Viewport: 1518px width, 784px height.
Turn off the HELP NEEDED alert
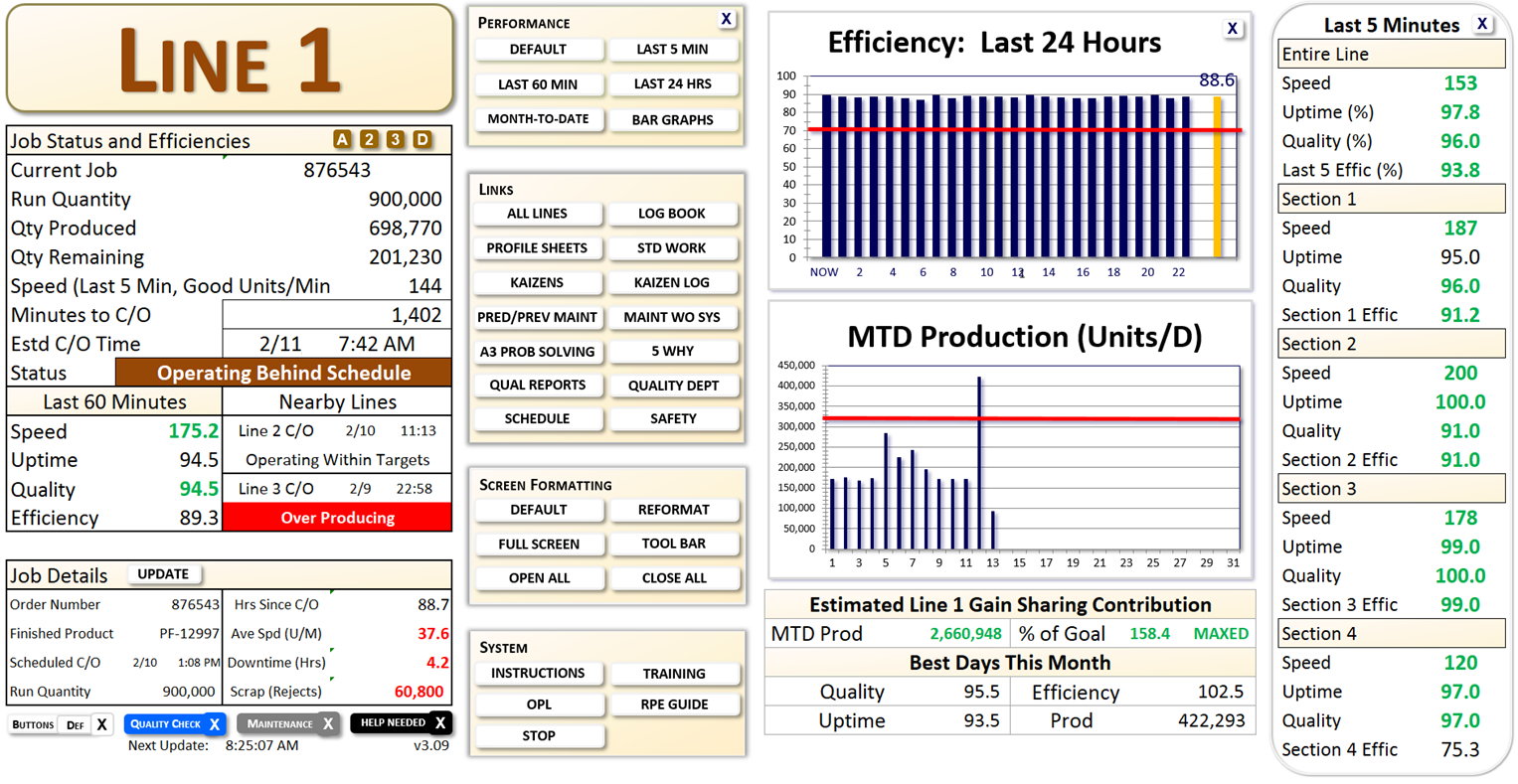click(439, 724)
